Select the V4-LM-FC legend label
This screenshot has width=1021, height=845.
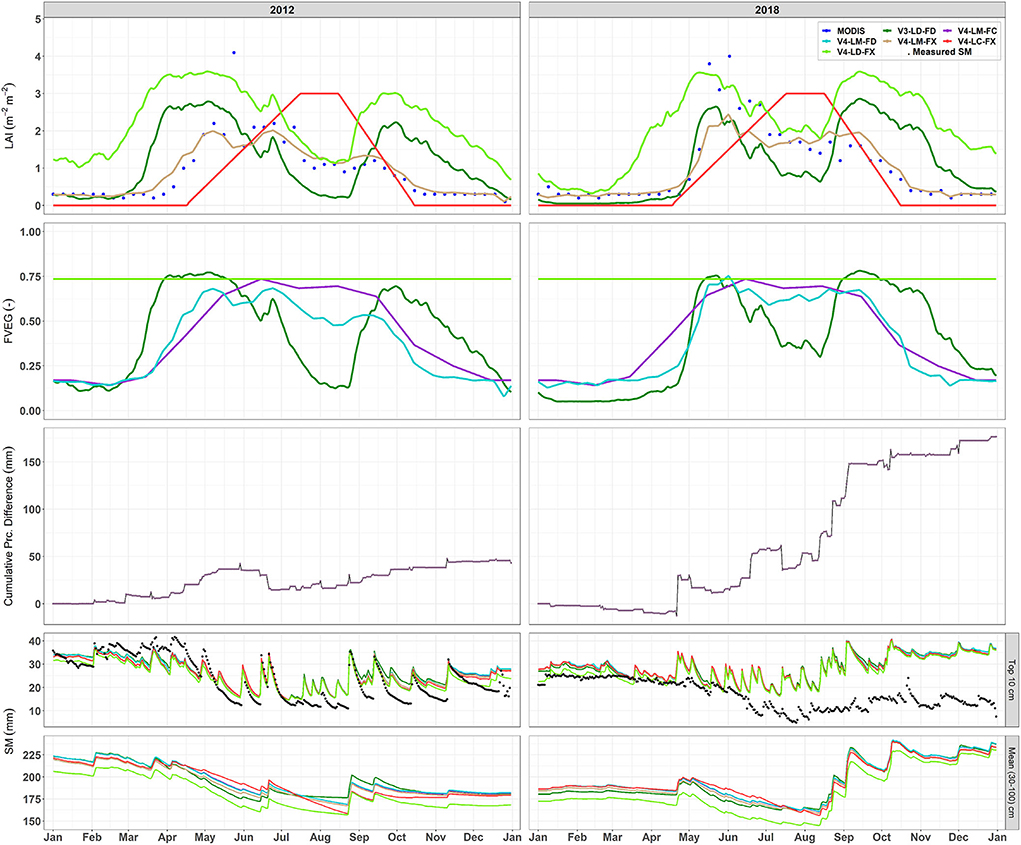pos(977,31)
